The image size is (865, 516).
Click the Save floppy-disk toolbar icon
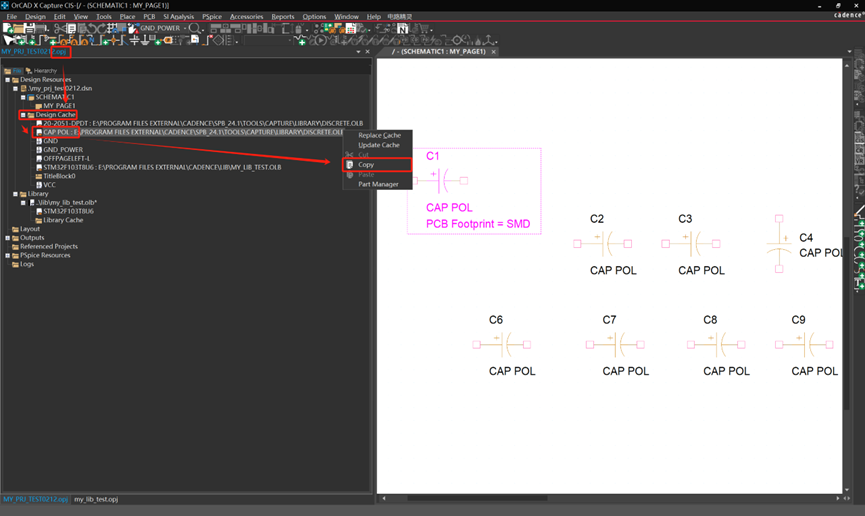(x=30, y=28)
